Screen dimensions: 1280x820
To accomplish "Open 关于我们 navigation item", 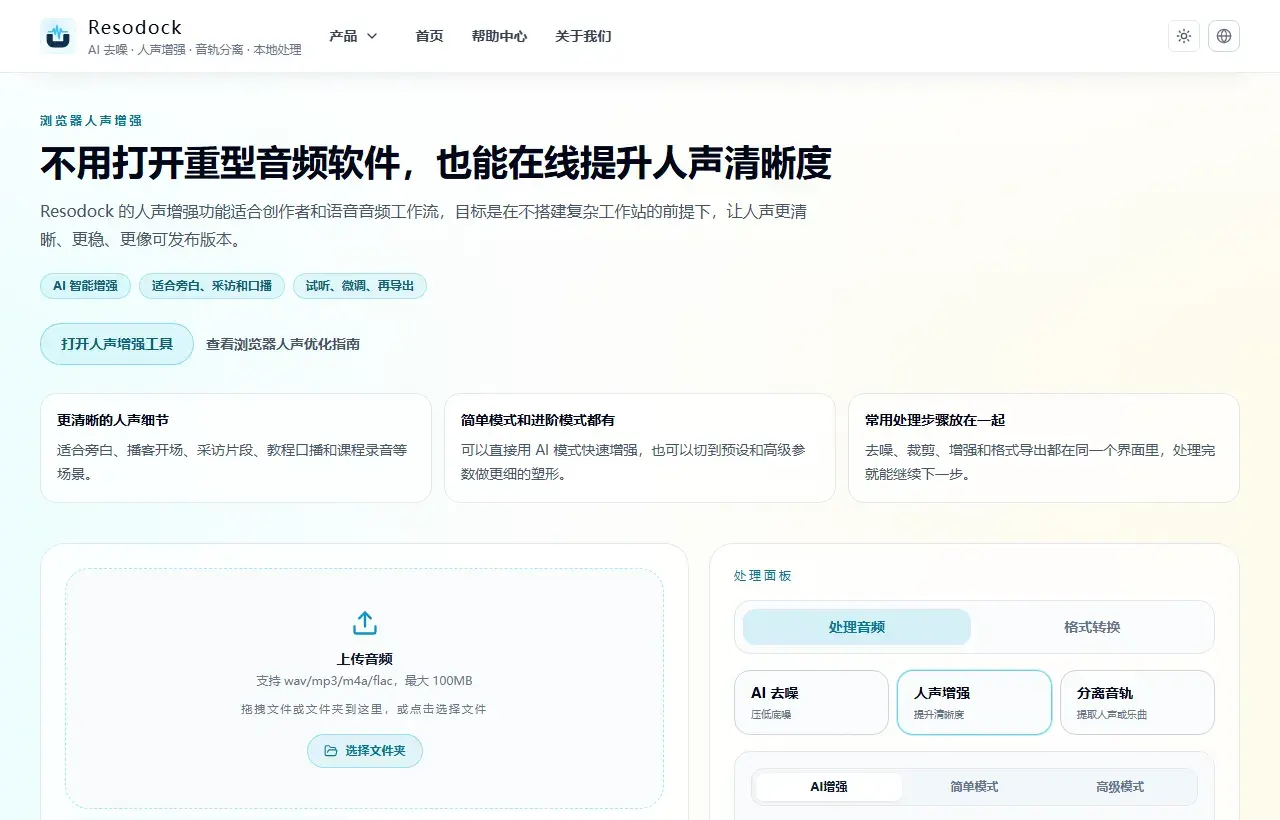I will tap(583, 36).
